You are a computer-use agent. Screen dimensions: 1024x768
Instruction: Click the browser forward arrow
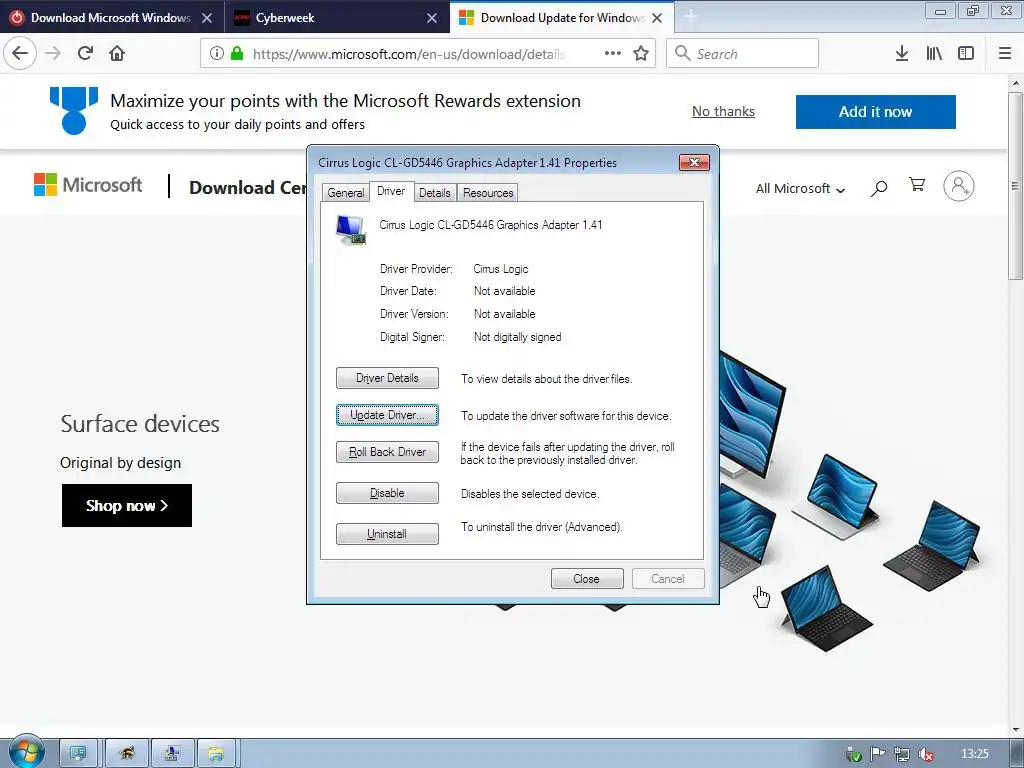click(54, 54)
